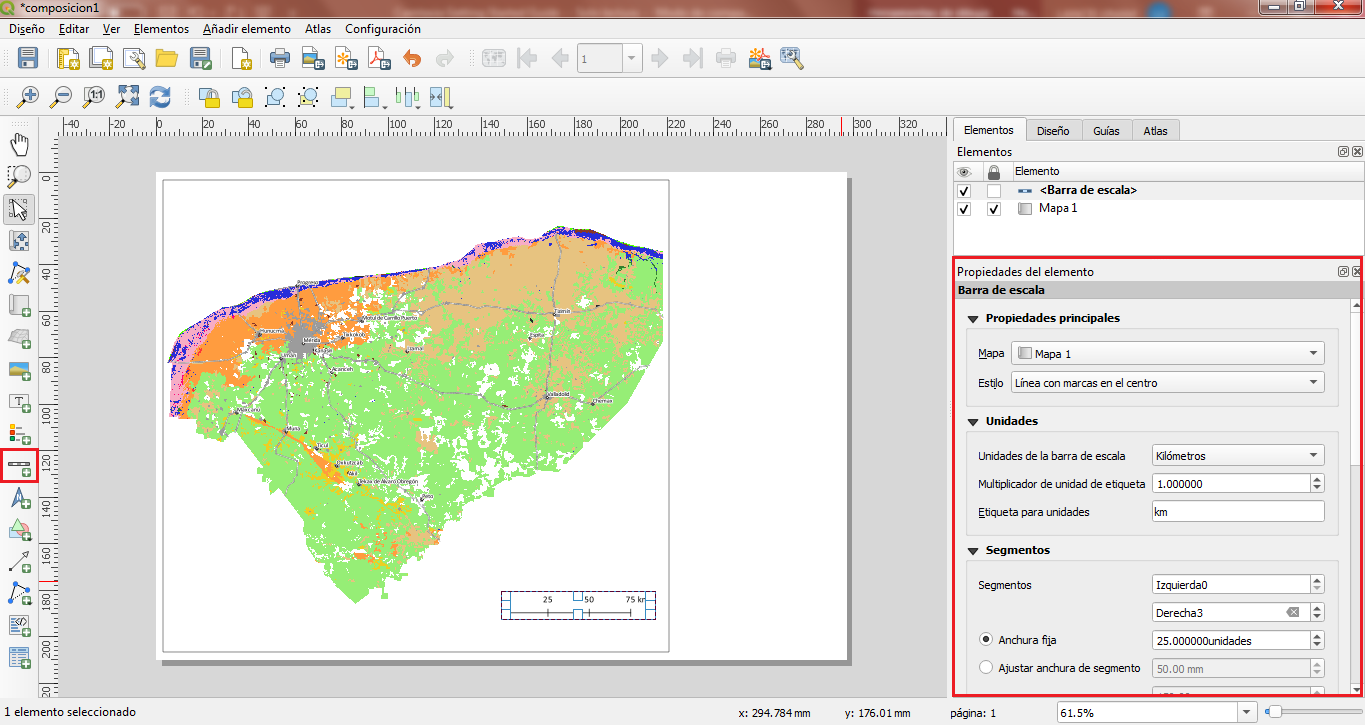Toggle visibility checkbox for Mapa 1
1365x725 pixels.
pos(964,210)
